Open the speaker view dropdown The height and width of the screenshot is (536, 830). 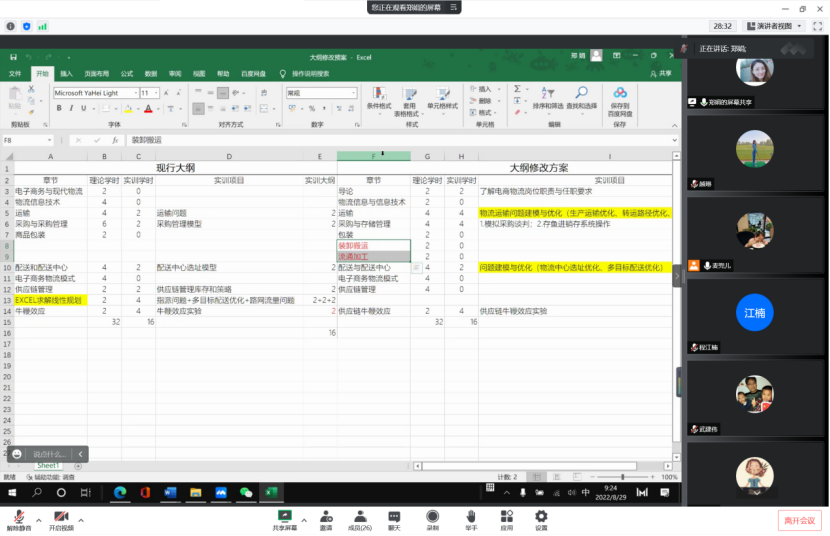[775, 26]
